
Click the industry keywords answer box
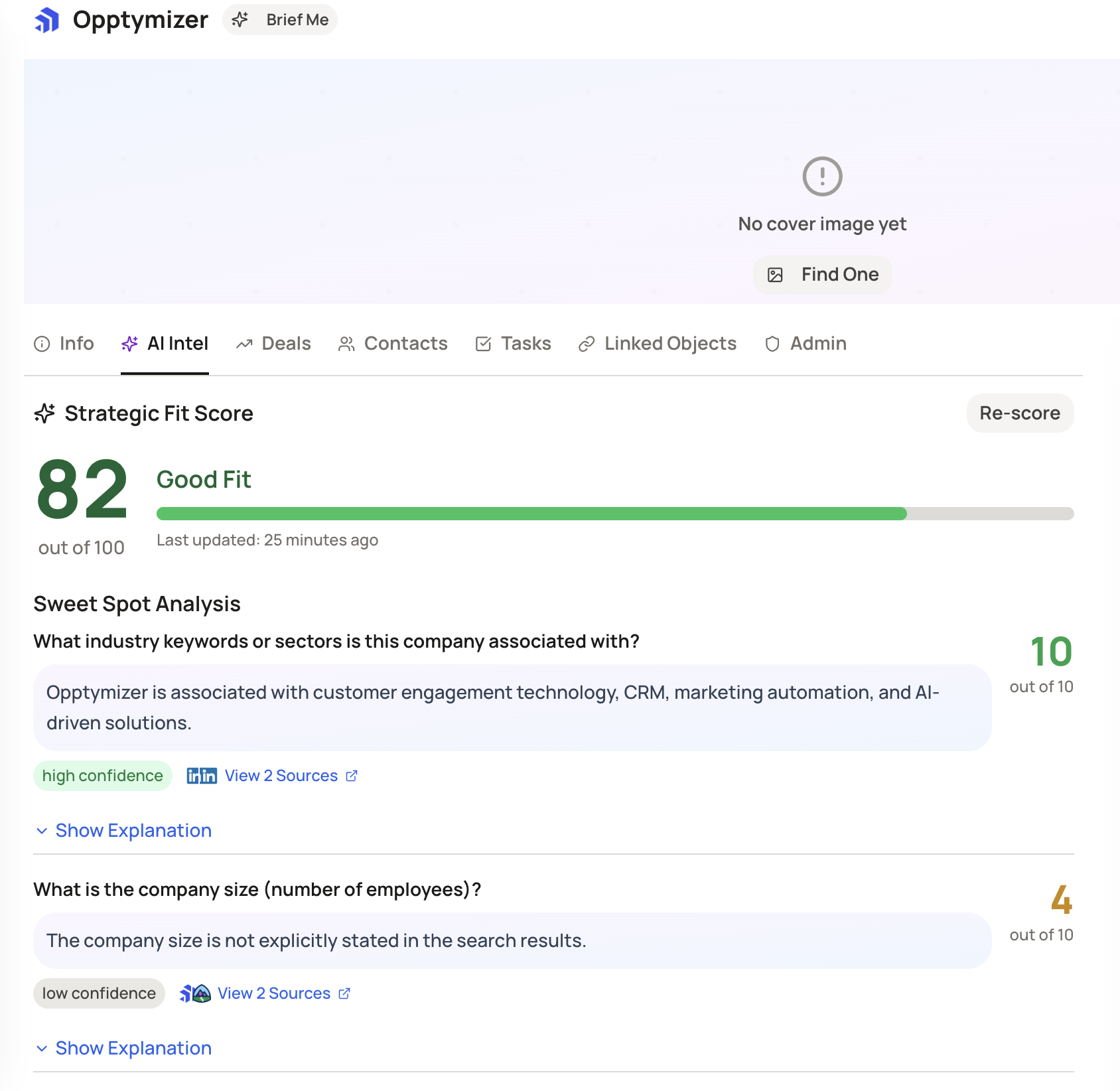(512, 708)
